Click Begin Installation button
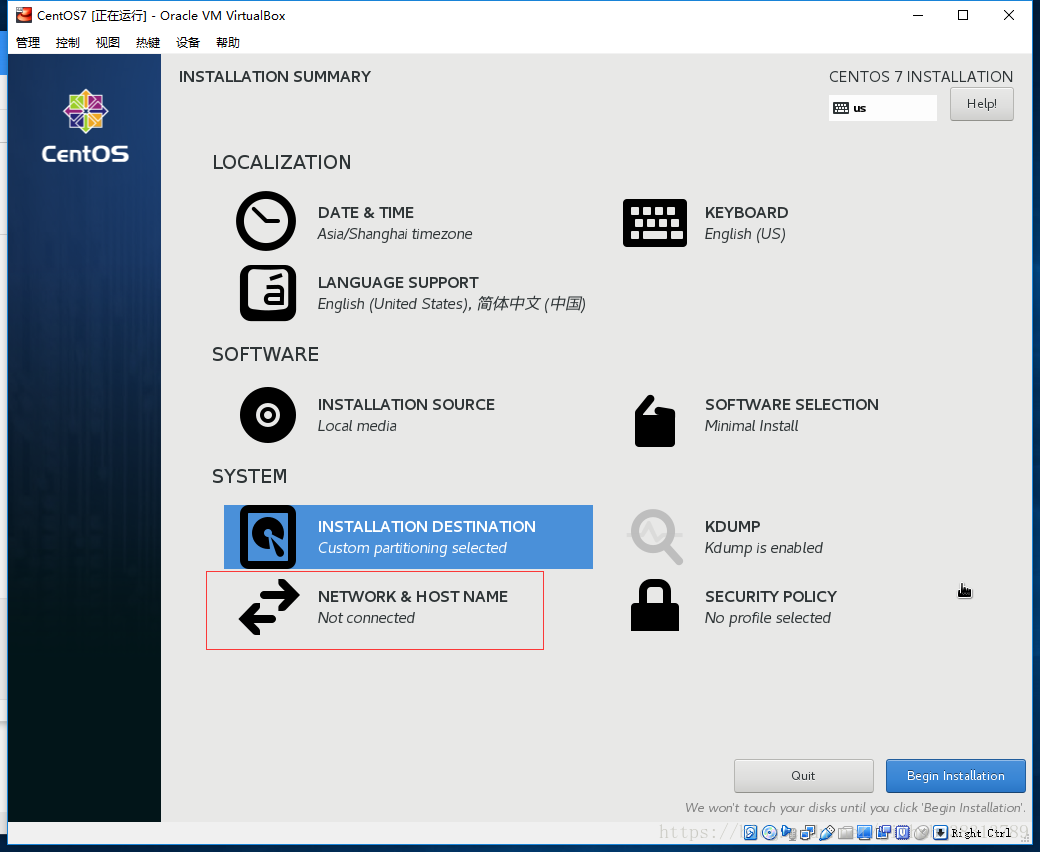Viewport: 1040px width, 852px height. pos(956,776)
